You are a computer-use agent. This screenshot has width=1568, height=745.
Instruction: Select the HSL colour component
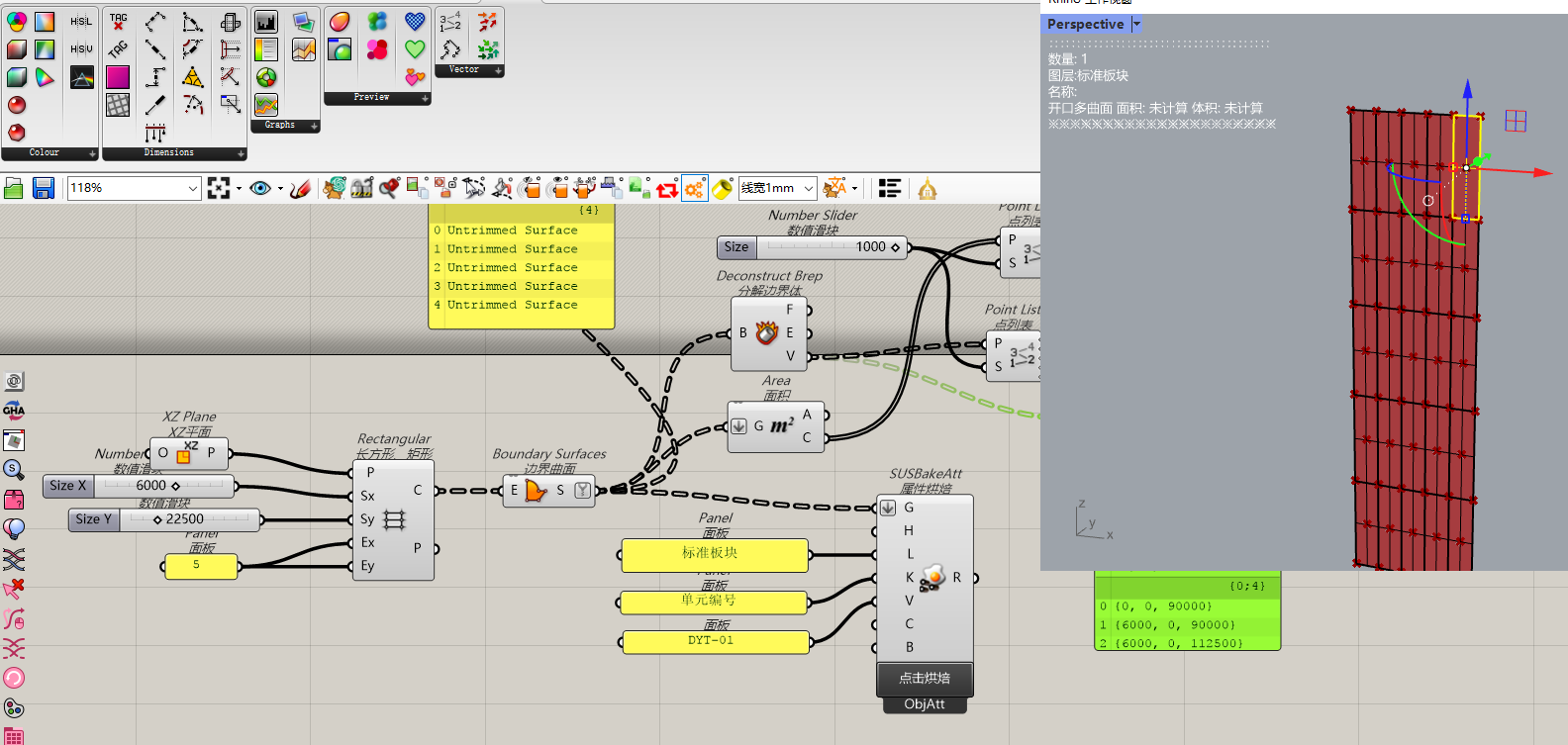coord(81,21)
